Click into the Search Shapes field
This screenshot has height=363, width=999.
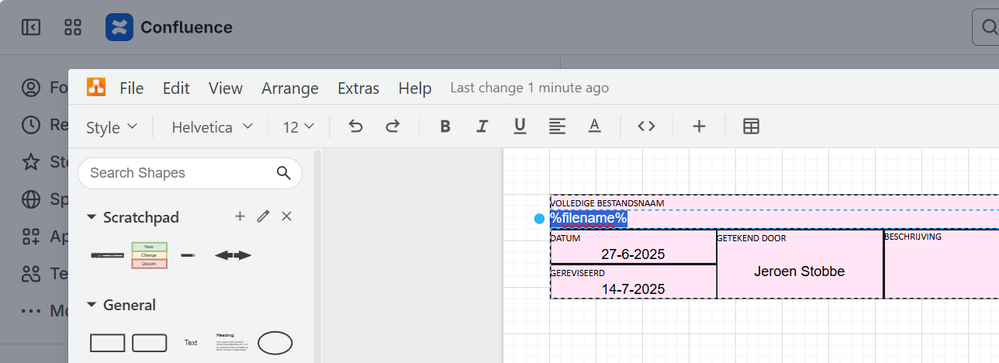click(x=190, y=173)
